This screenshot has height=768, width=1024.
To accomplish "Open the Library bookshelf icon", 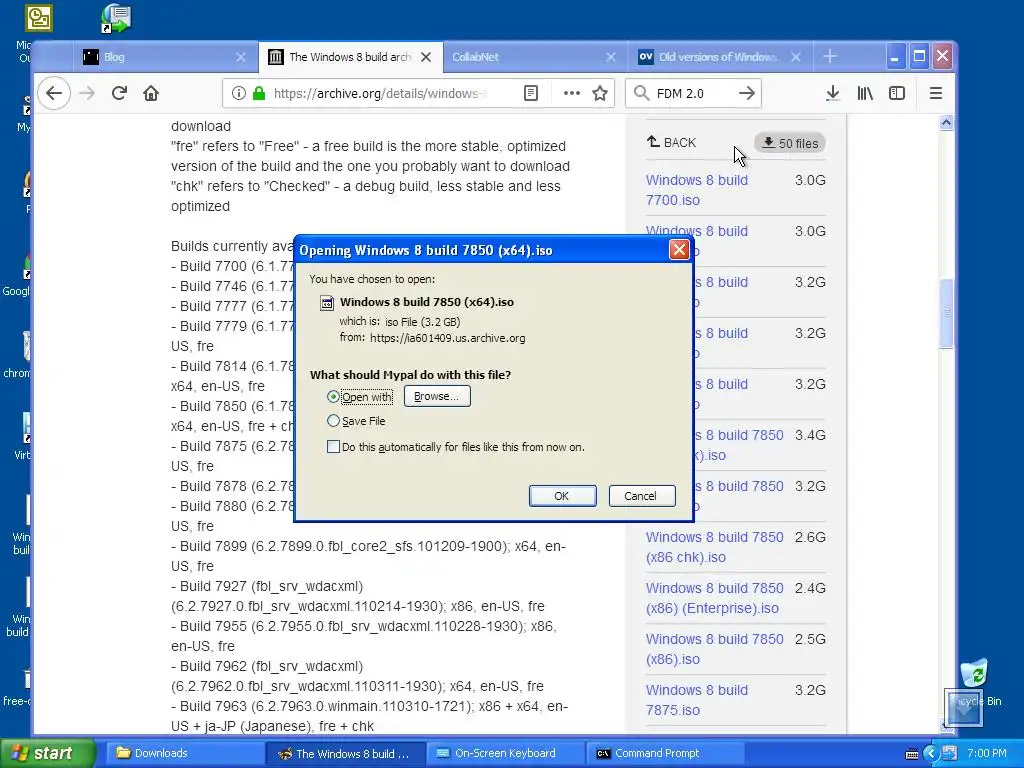I will (x=865, y=93).
